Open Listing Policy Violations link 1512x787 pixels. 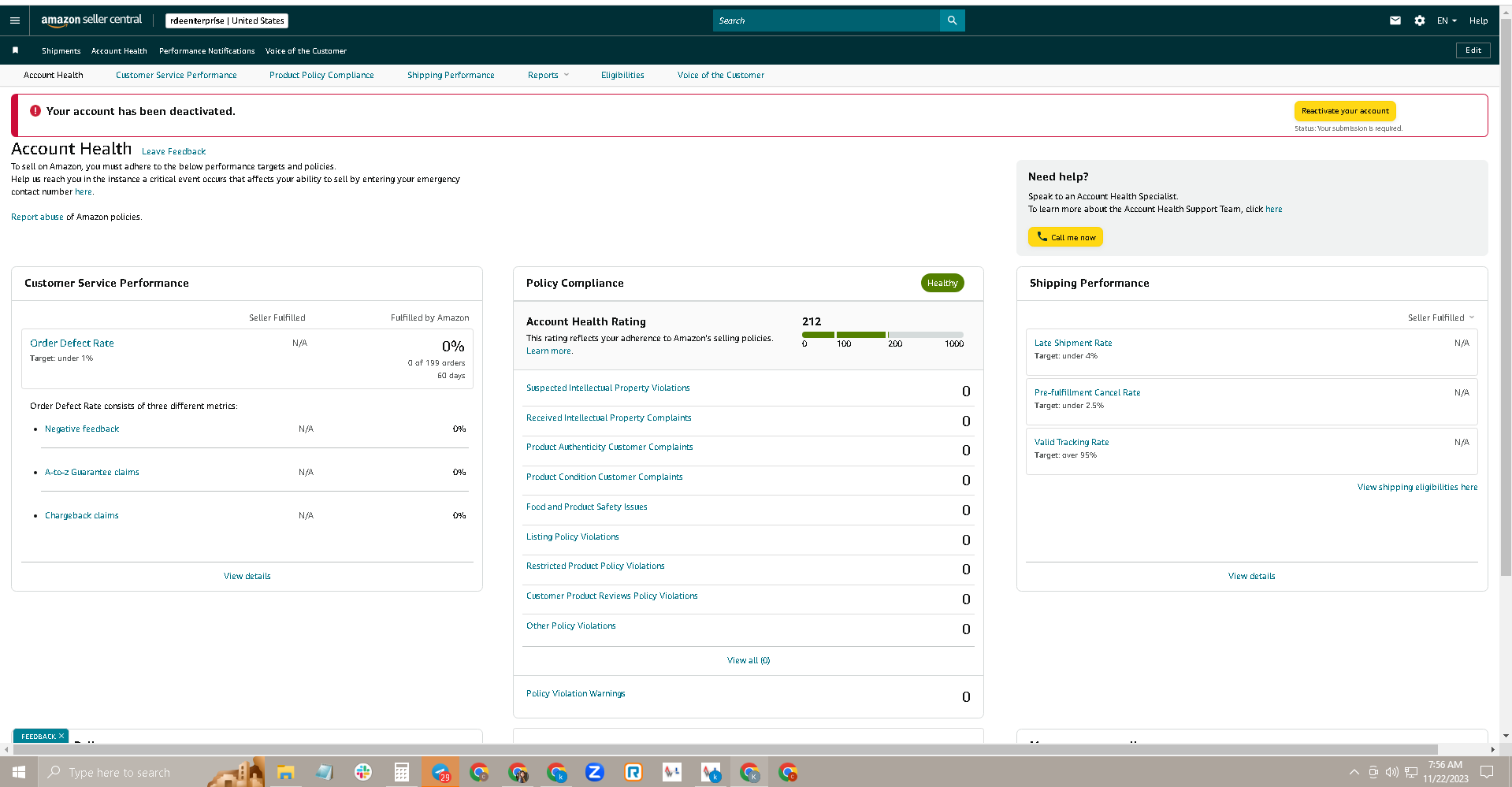click(x=573, y=536)
